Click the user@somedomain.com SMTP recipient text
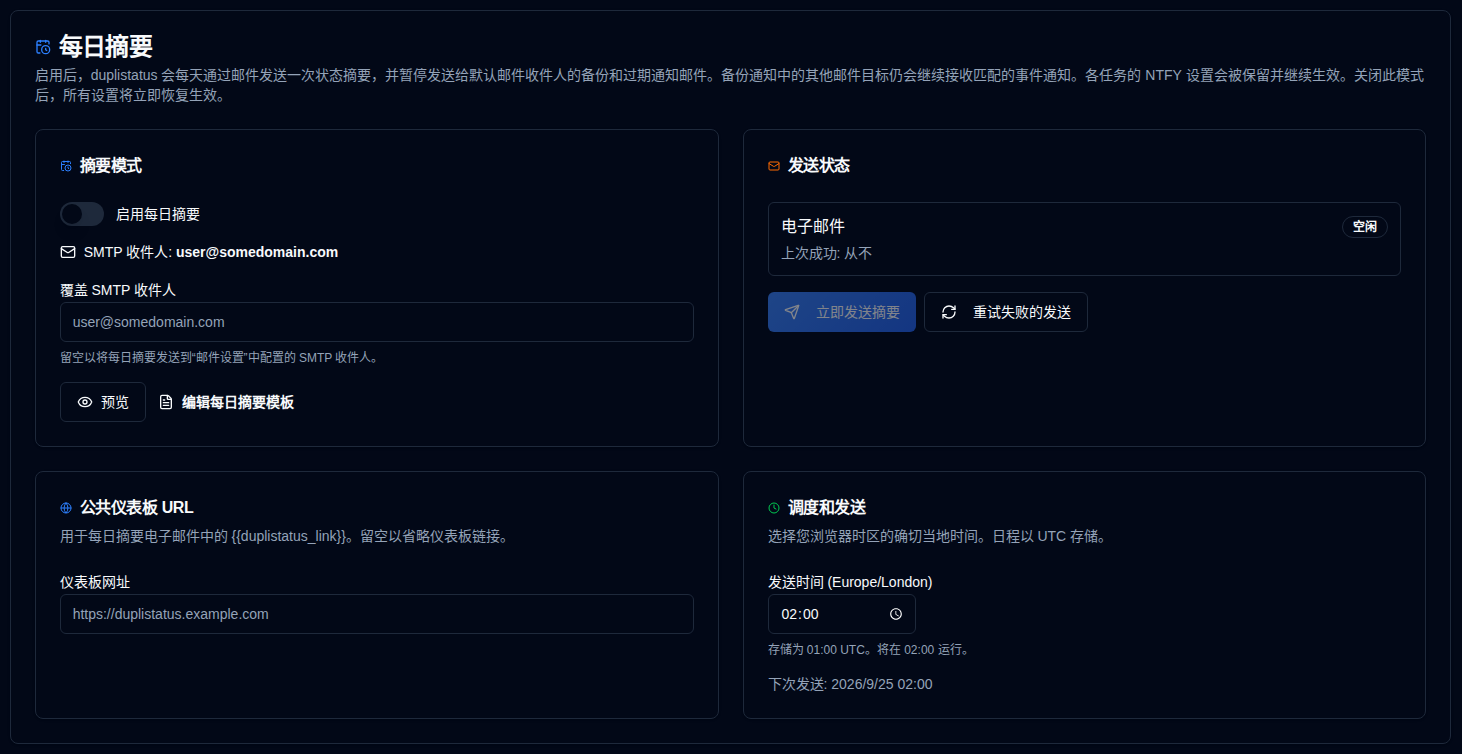Image resolution: width=1462 pixels, height=754 pixels. click(257, 252)
